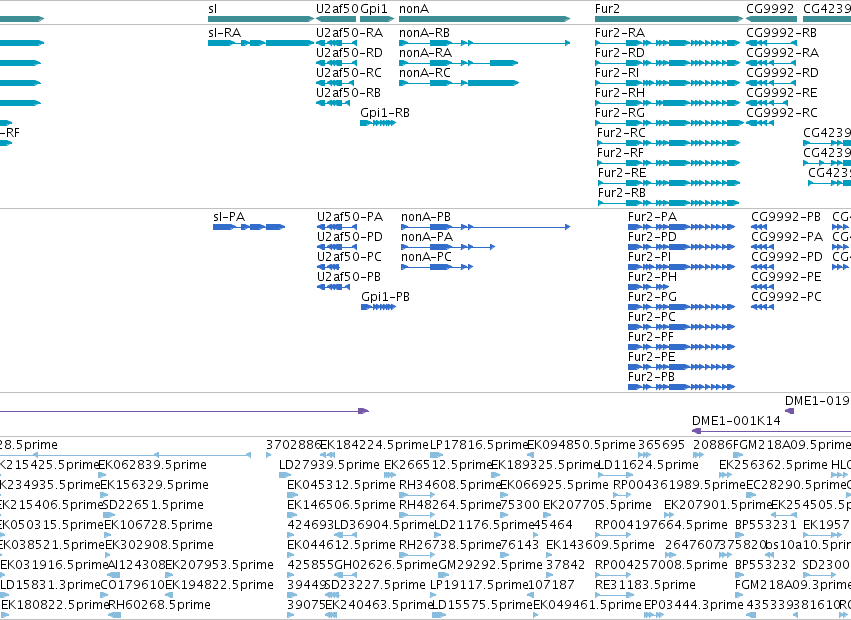Open transcript CG9992-RD

click(783, 73)
